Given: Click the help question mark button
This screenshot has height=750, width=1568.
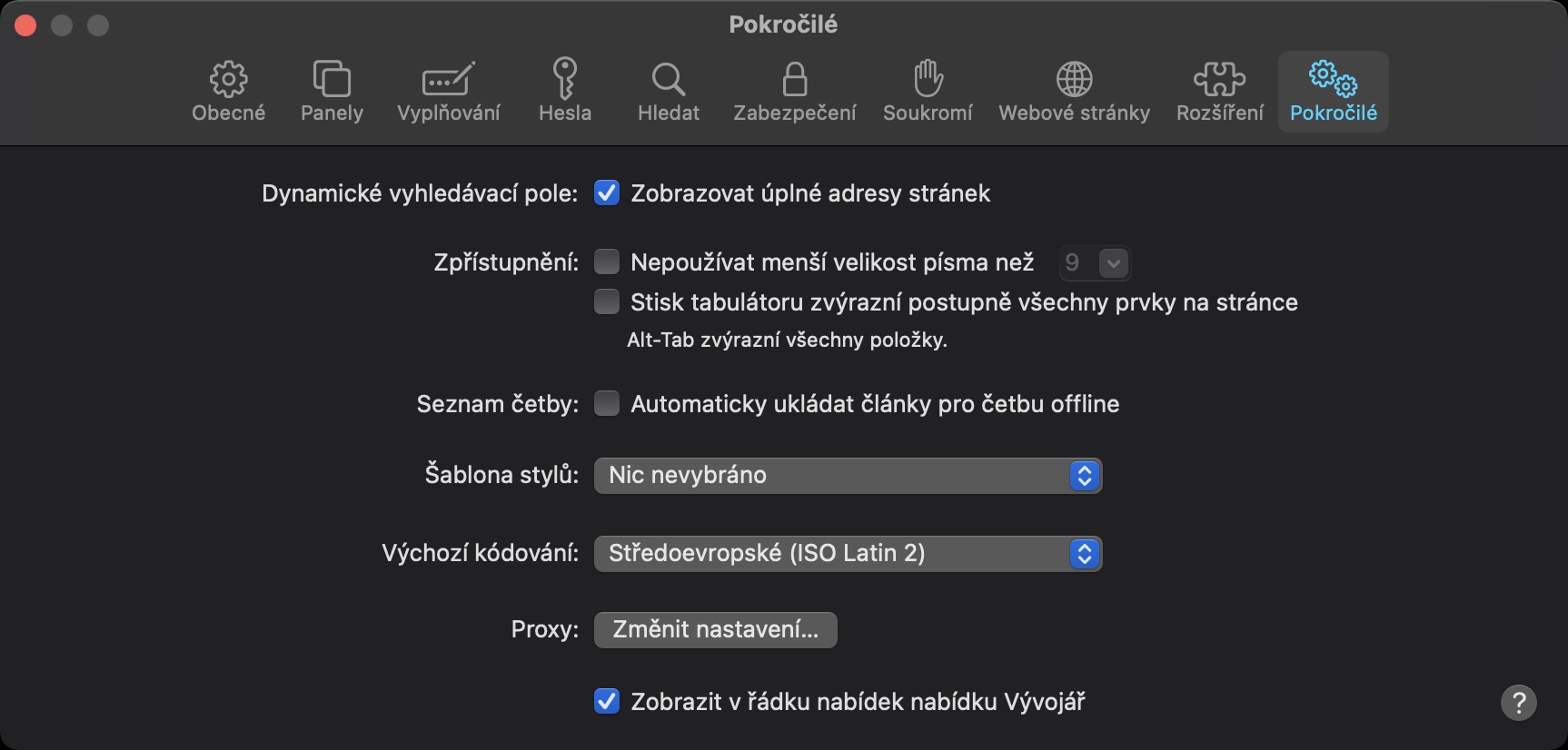Looking at the screenshot, I should pos(1518,703).
